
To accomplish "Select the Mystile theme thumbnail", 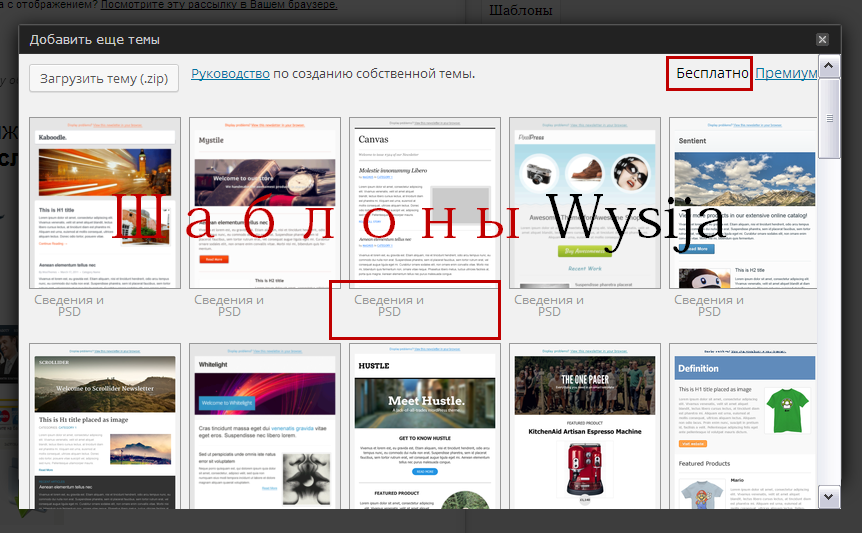I will coord(265,203).
